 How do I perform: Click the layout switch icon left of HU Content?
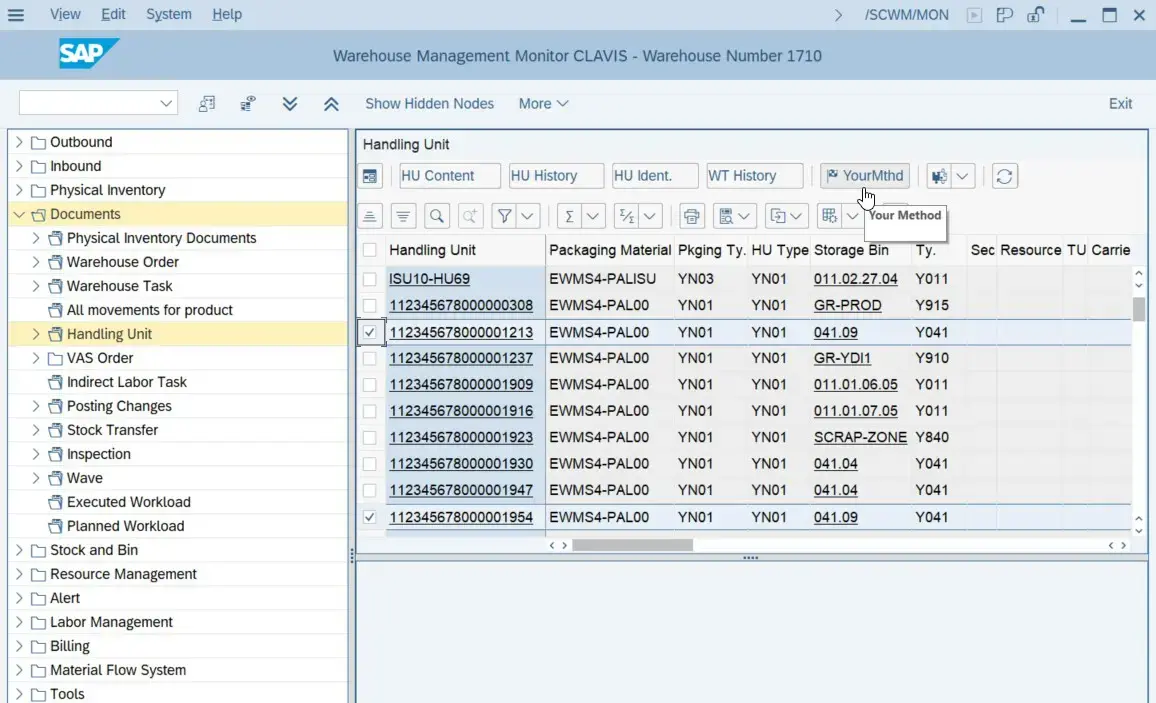coord(370,176)
